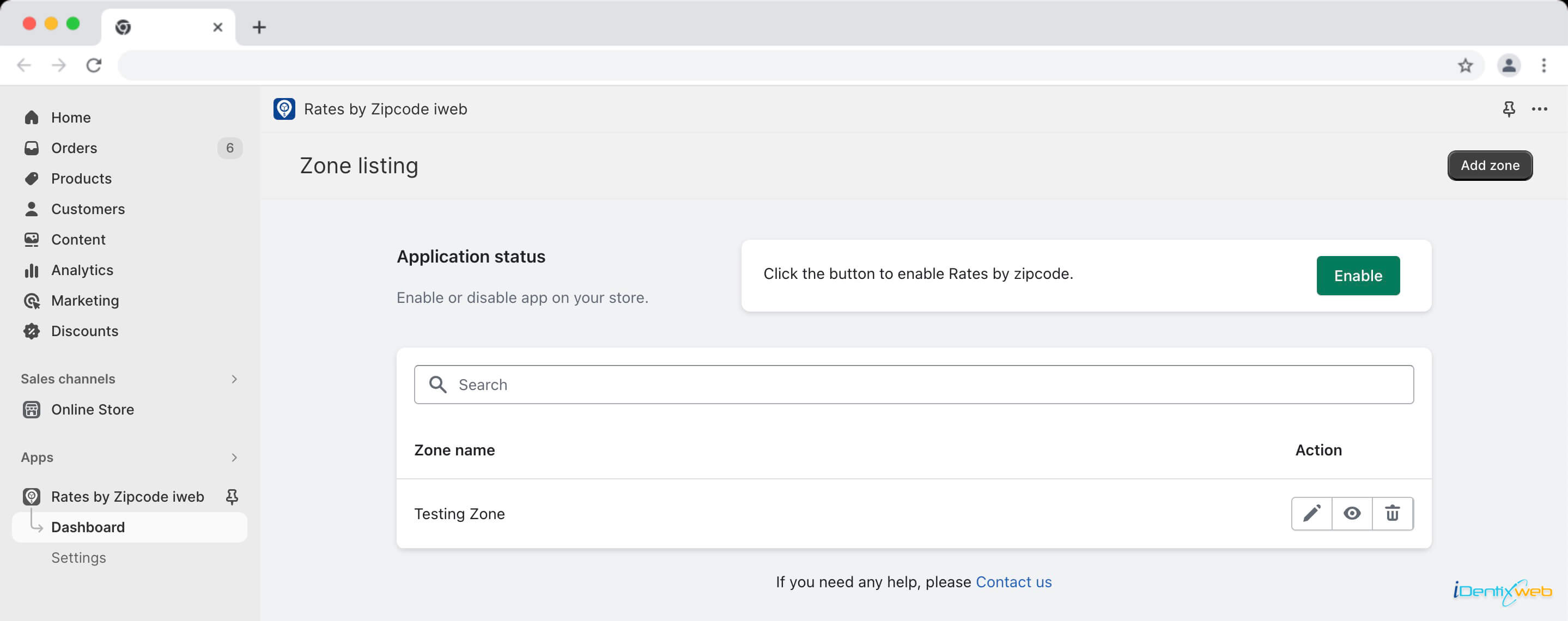Click the Content image icon
The width and height of the screenshot is (1568, 621).
tap(32, 239)
